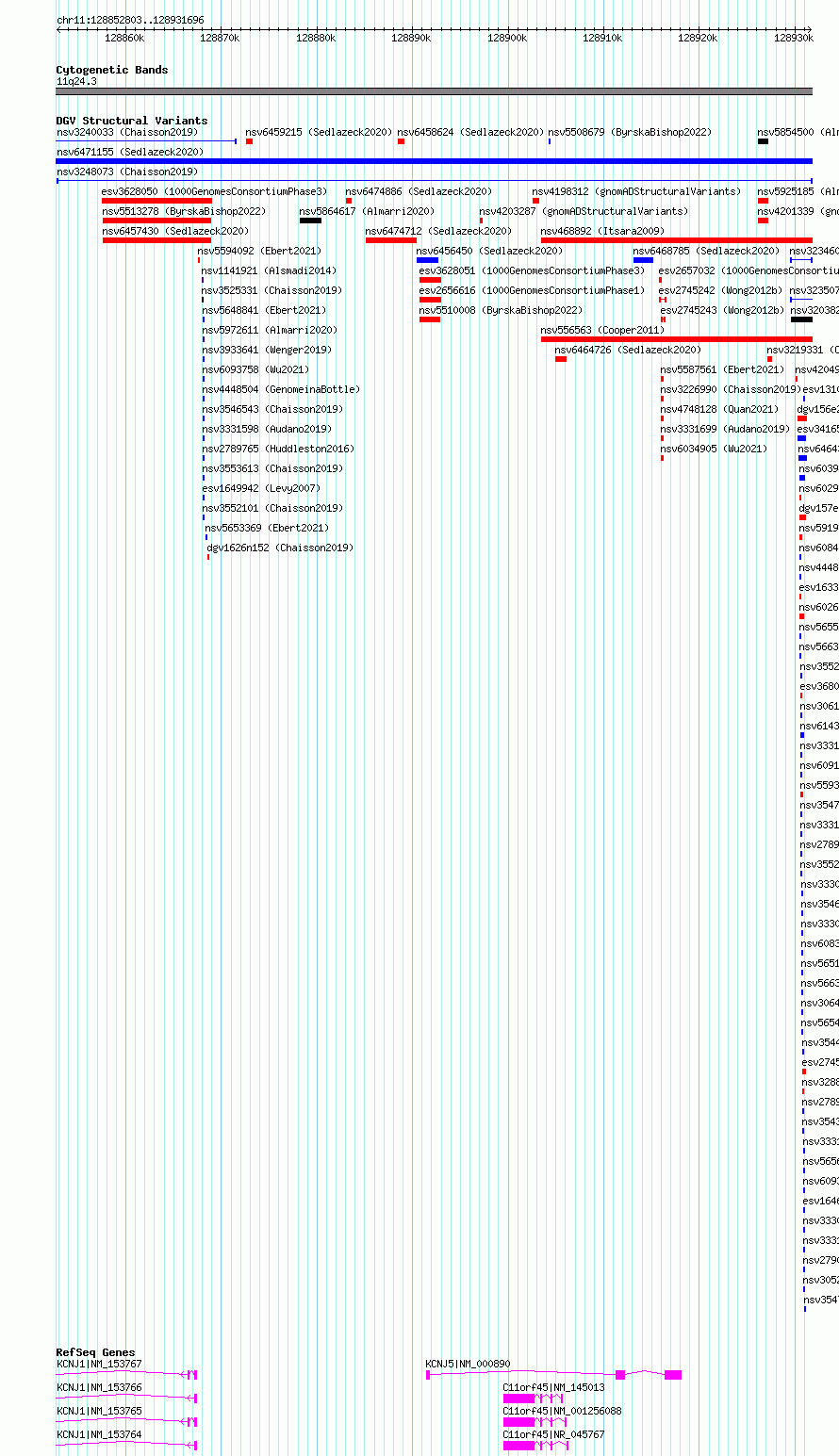
Task: Click the red bar under nsv468892 (Itsara2009)
Action: click(x=677, y=240)
